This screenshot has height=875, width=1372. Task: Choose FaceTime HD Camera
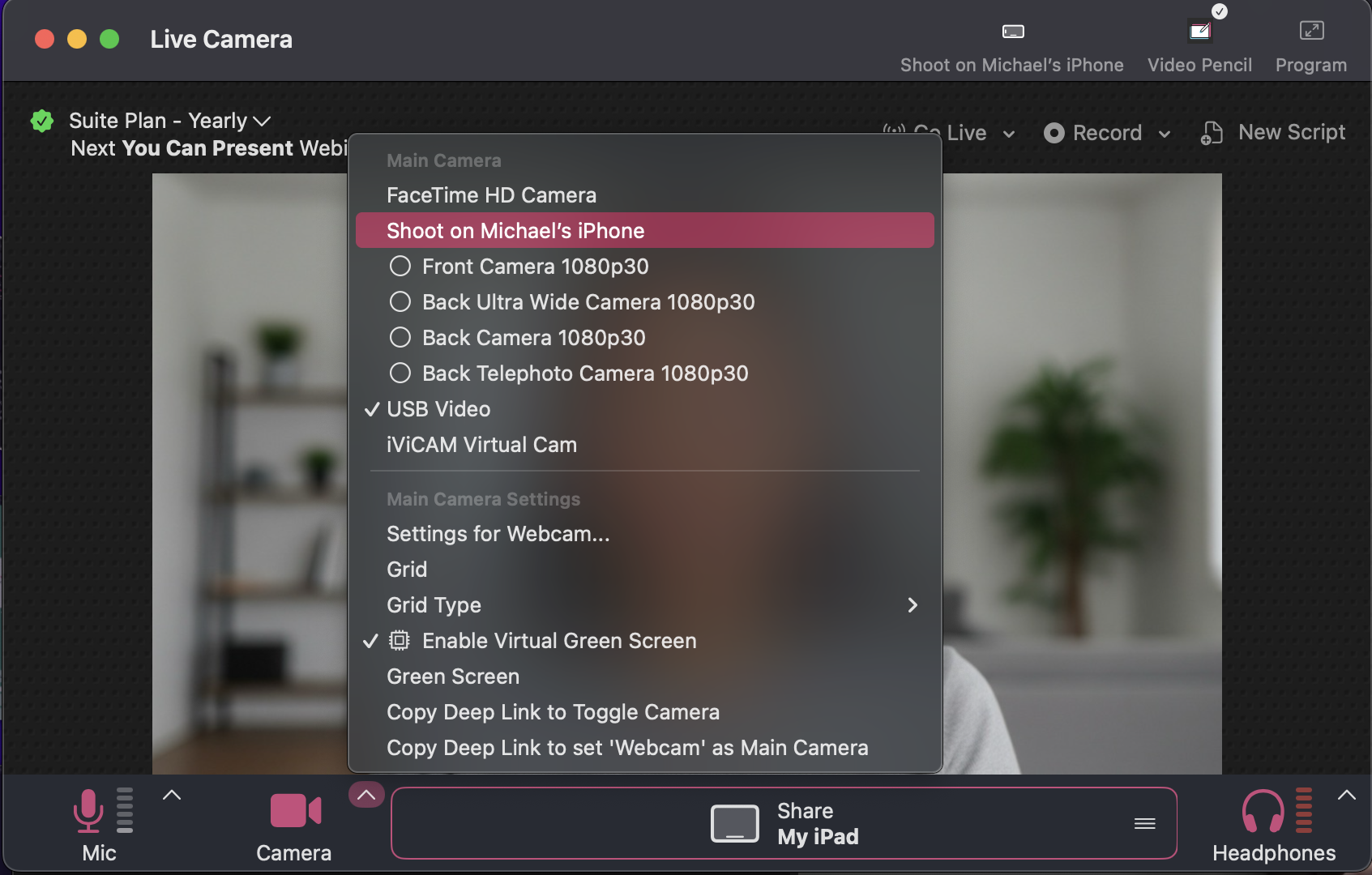(x=645, y=195)
